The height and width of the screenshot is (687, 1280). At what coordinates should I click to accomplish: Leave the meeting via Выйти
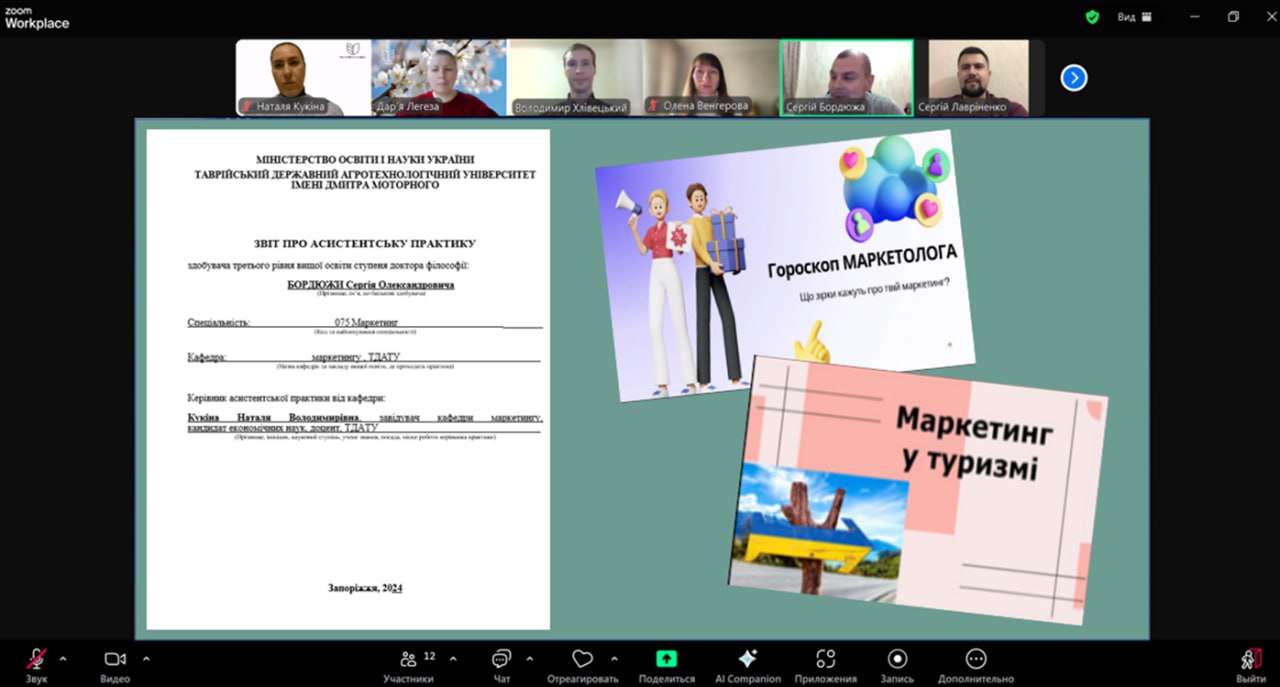pos(1250,660)
